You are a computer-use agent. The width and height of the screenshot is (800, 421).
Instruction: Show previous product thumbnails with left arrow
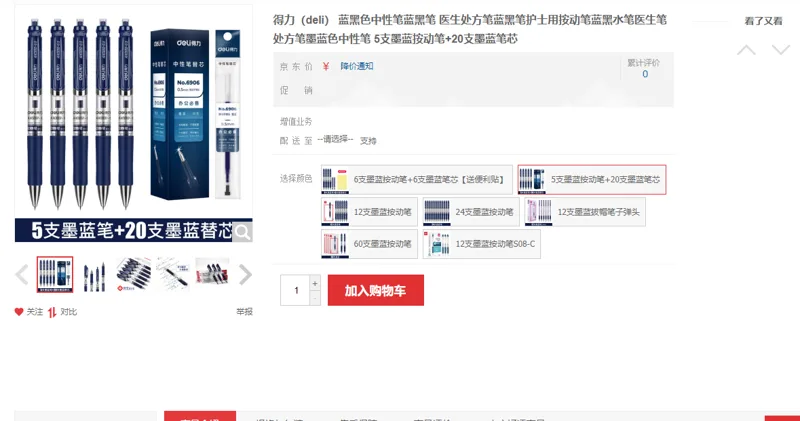click(22, 275)
